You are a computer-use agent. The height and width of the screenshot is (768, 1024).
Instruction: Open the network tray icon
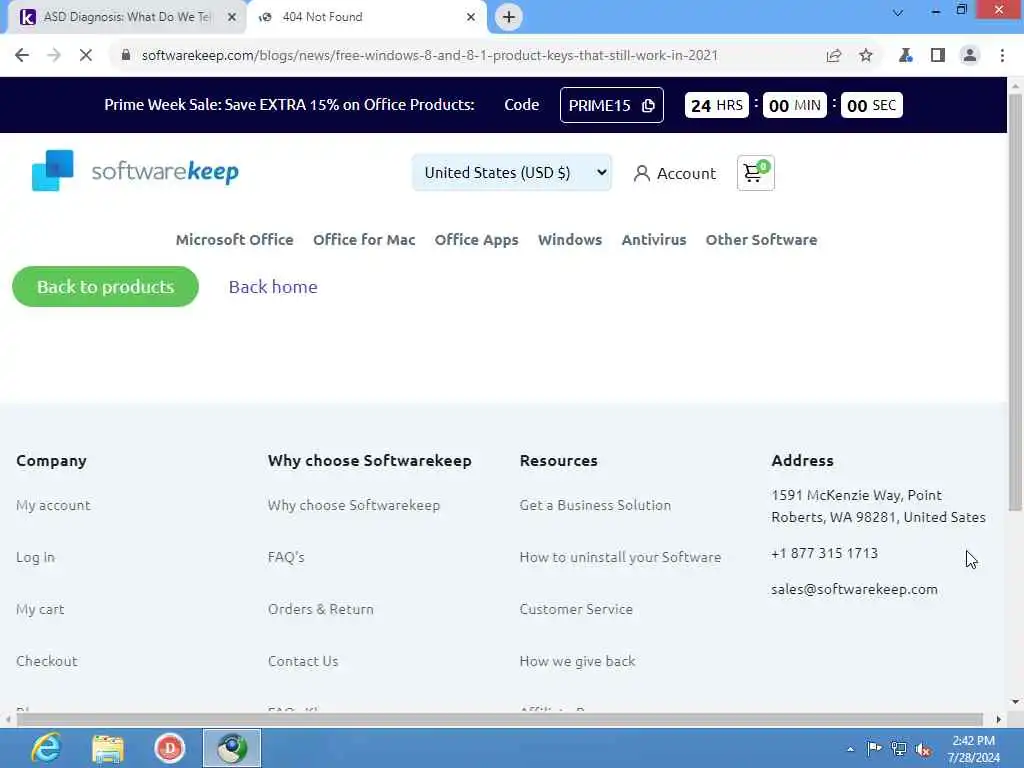(899, 749)
